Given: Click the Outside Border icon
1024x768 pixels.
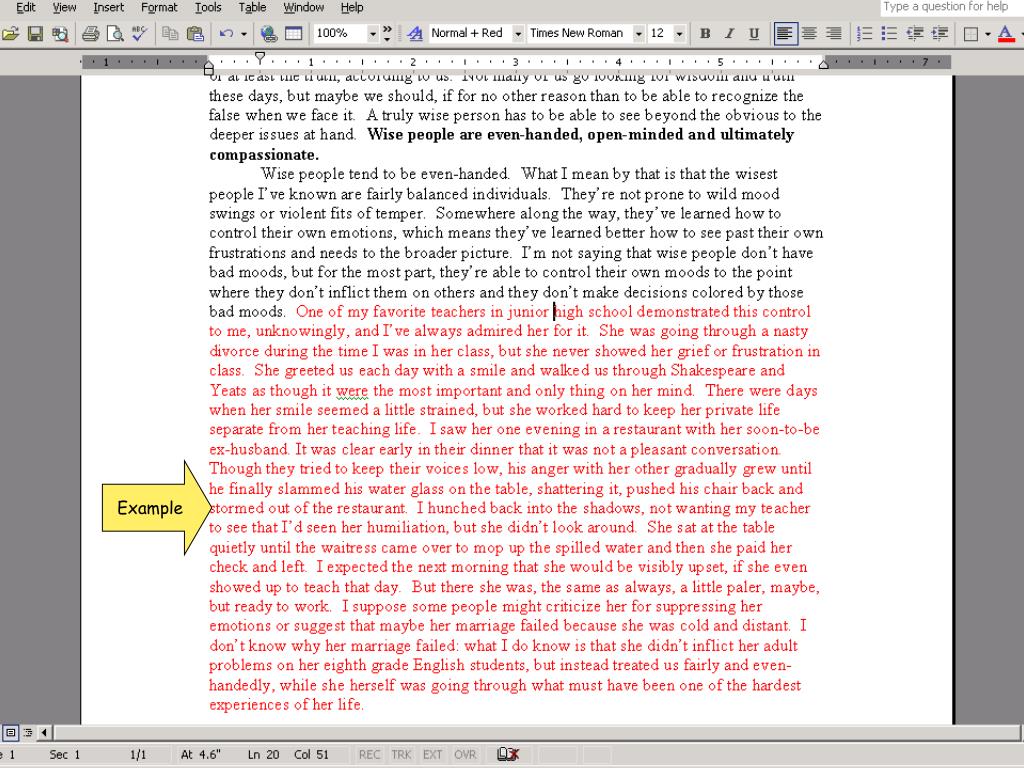Looking at the screenshot, I should pos(971,33).
